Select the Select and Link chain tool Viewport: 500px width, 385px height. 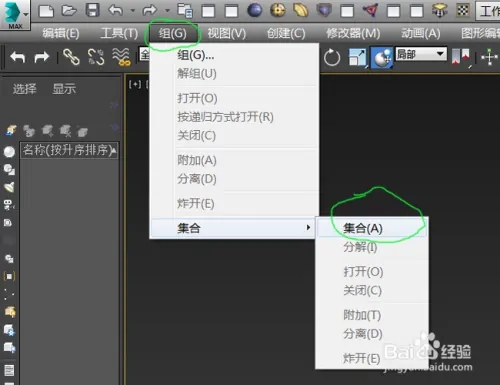tap(71, 57)
